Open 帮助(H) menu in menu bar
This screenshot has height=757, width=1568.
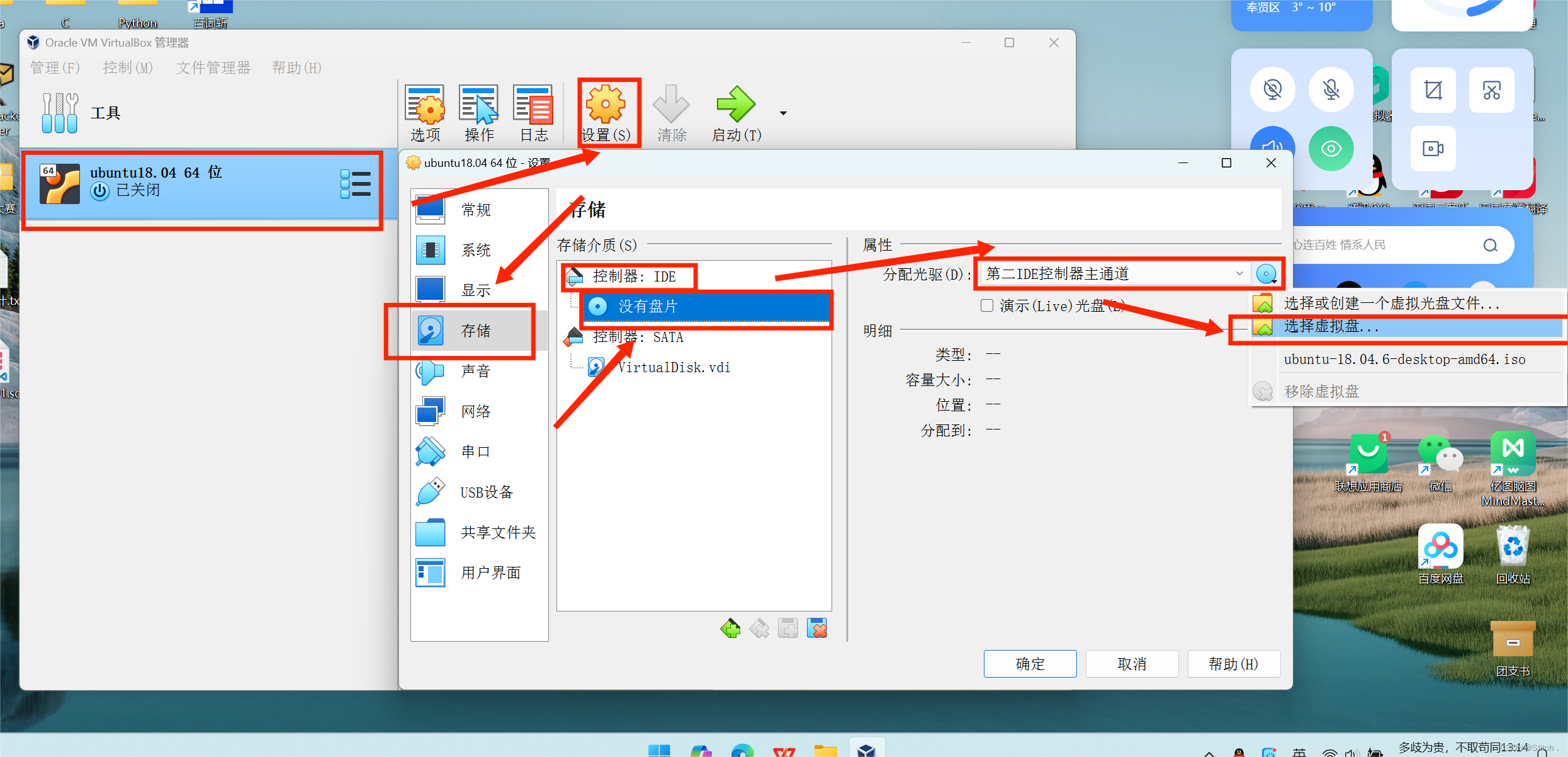[296, 67]
